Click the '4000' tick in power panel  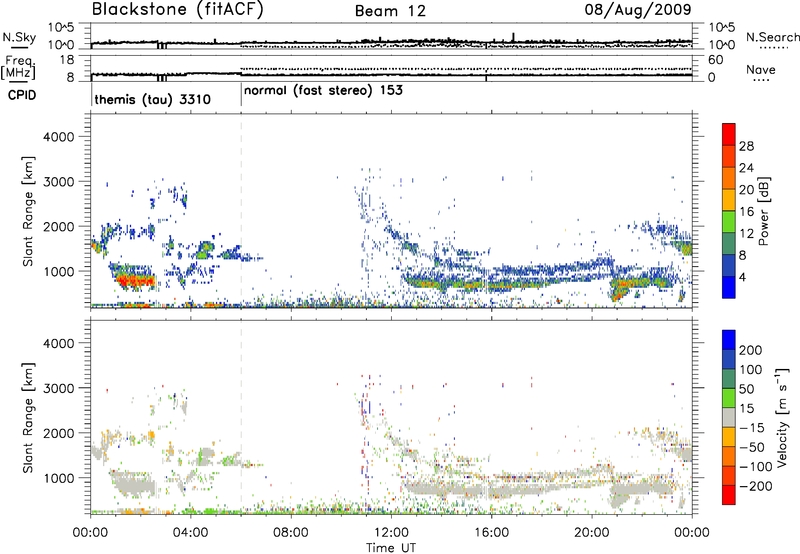[59, 137]
